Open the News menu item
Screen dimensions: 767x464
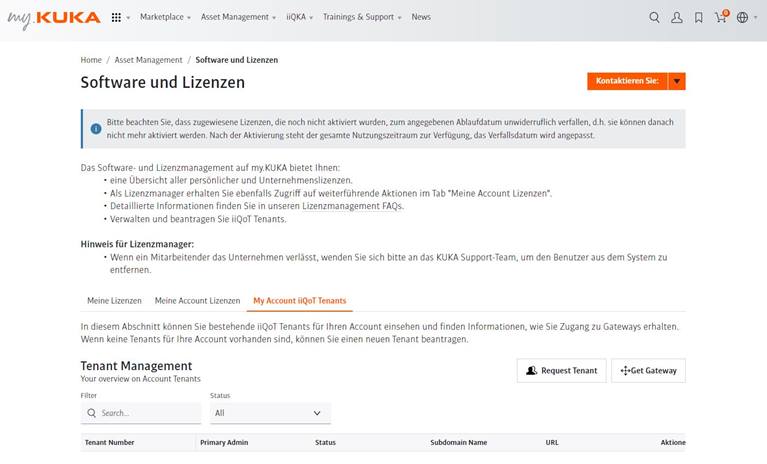(421, 17)
